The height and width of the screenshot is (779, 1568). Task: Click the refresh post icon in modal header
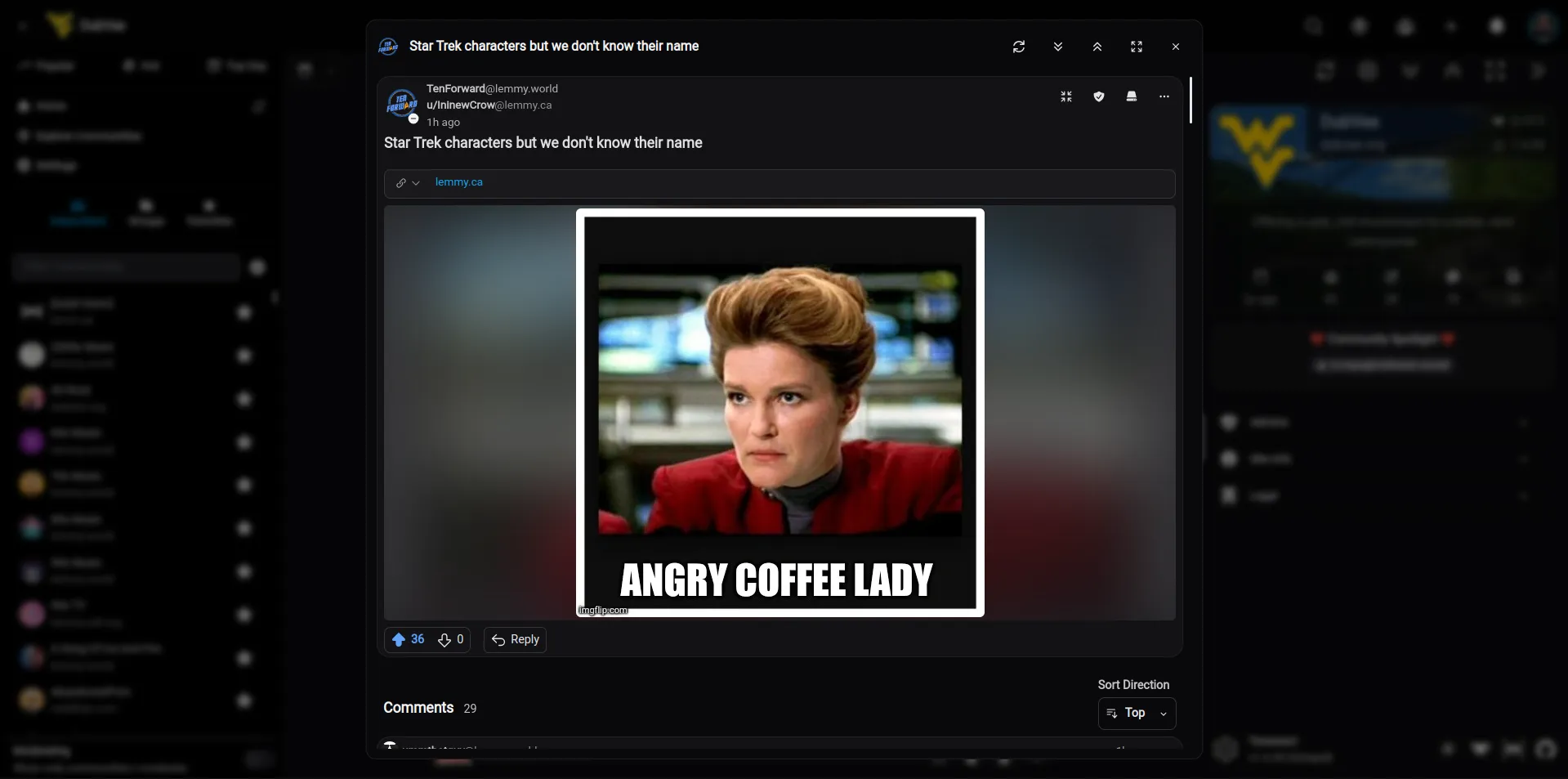click(1019, 47)
